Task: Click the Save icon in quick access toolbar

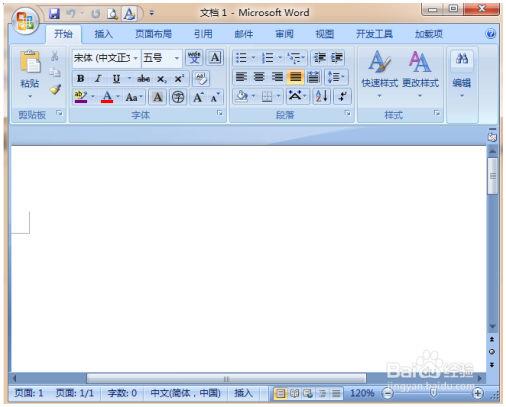Action: tap(54, 14)
